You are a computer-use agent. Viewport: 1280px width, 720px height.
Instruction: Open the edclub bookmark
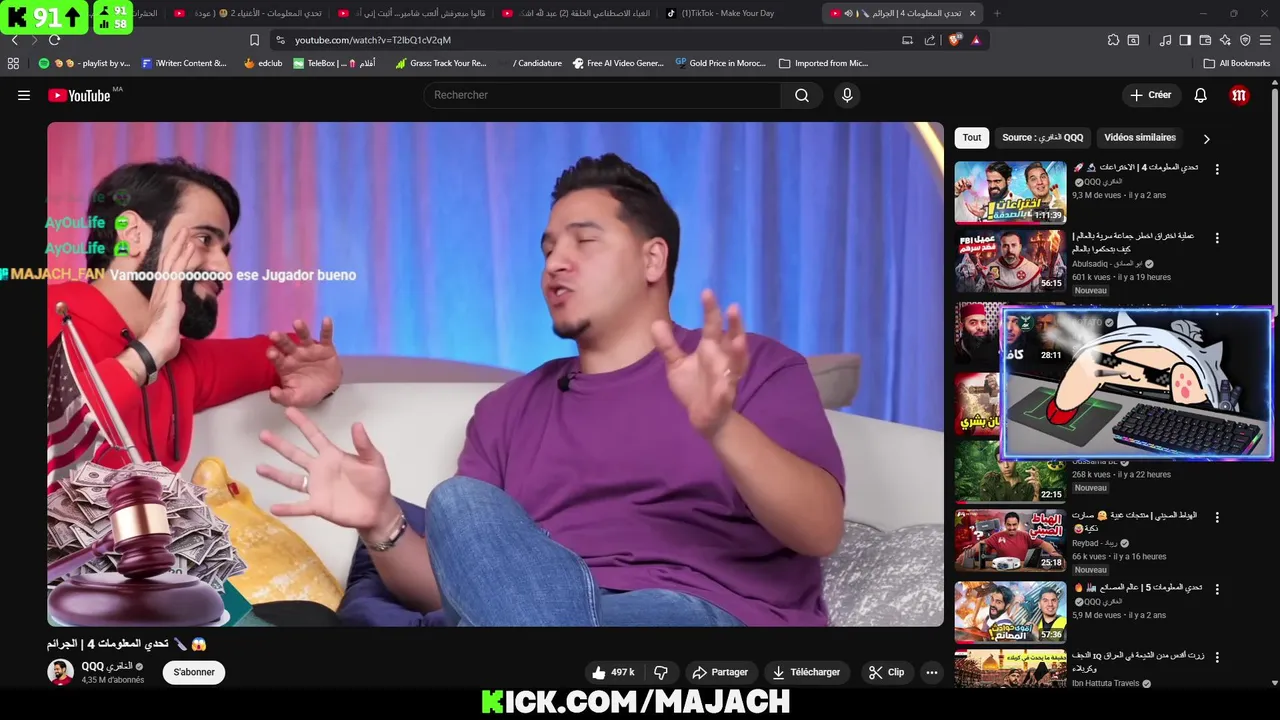tap(262, 63)
